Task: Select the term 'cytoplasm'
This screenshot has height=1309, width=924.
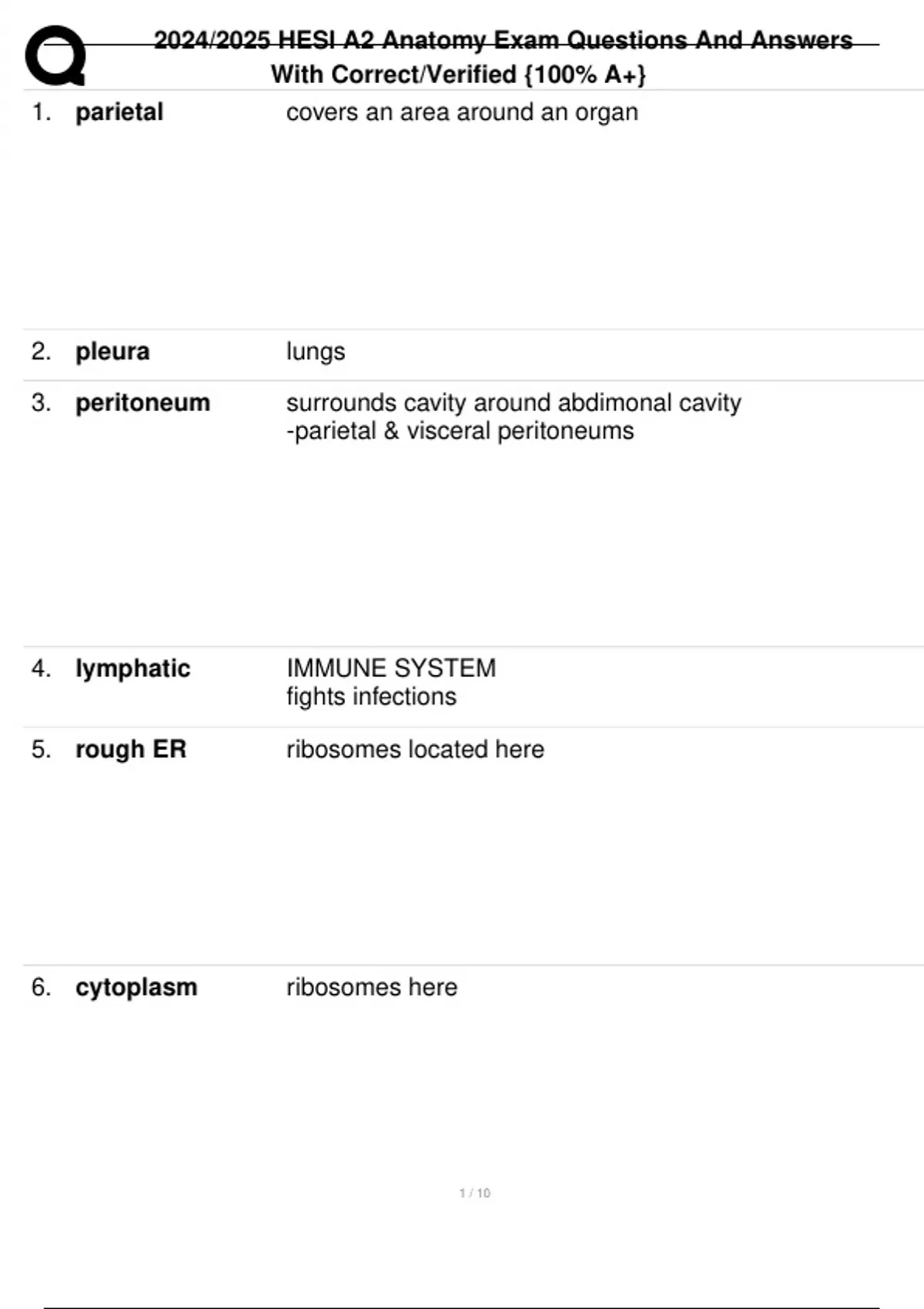Action: pyautogui.click(x=136, y=987)
